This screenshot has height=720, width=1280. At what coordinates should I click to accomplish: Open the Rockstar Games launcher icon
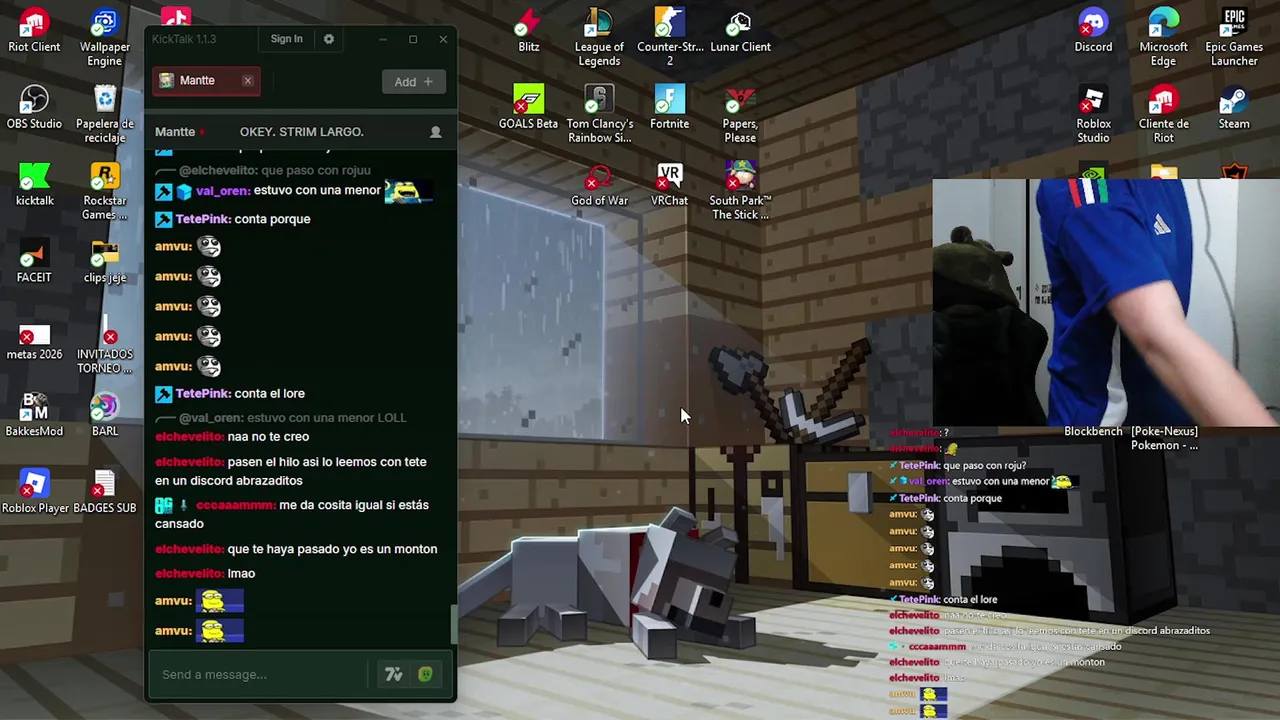[x=105, y=191]
